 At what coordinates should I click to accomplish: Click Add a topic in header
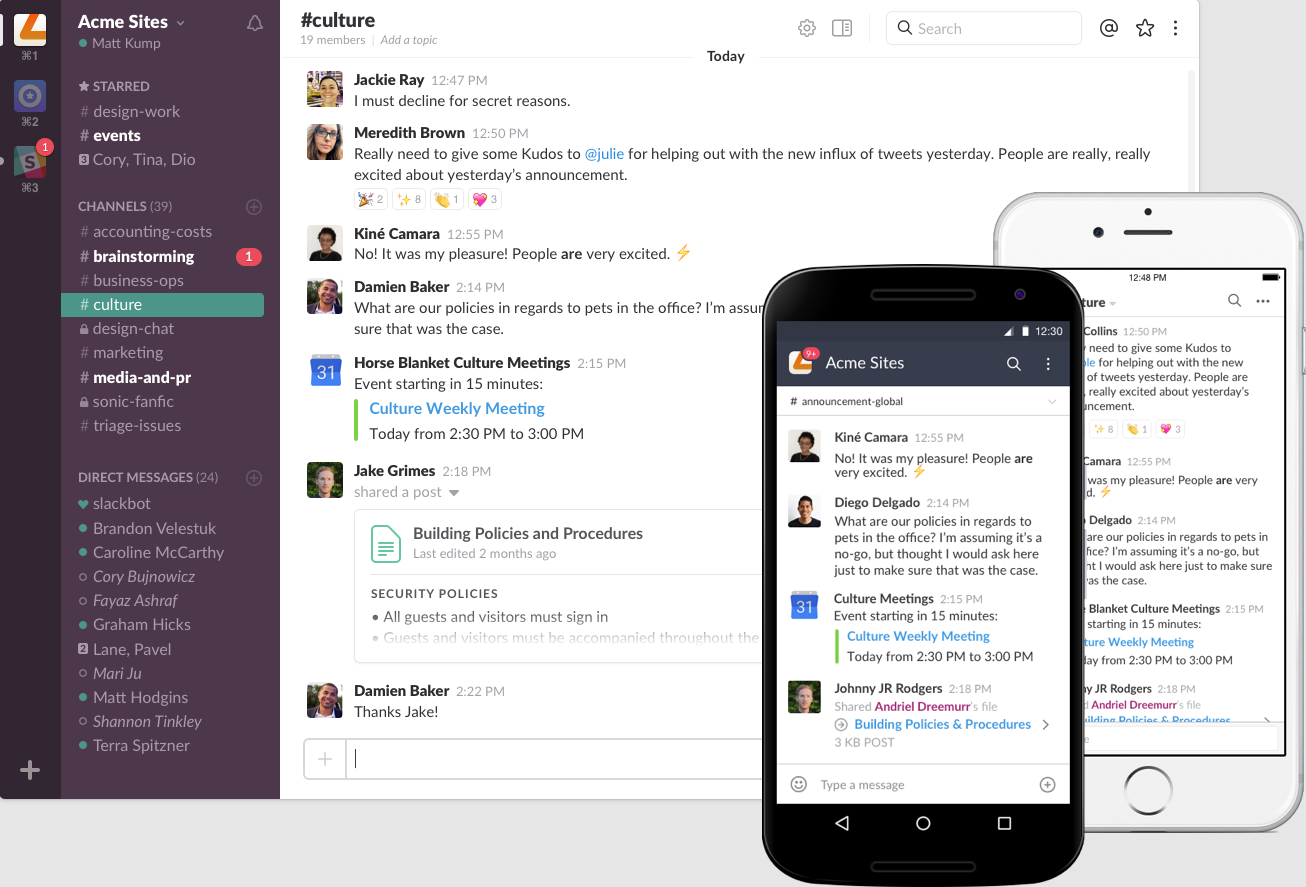pyautogui.click(x=409, y=40)
